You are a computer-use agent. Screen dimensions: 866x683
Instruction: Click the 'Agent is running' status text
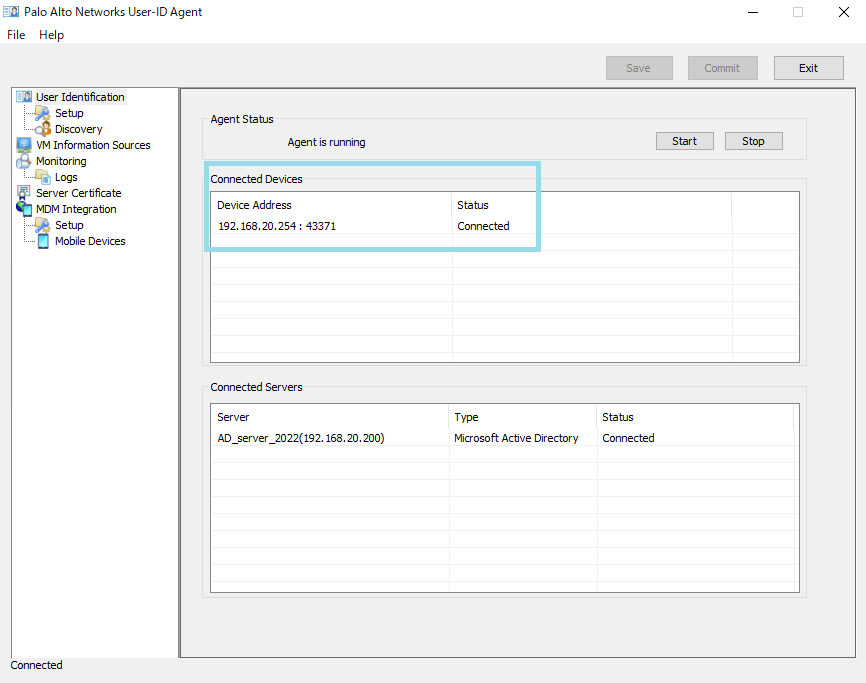(326, 142)
